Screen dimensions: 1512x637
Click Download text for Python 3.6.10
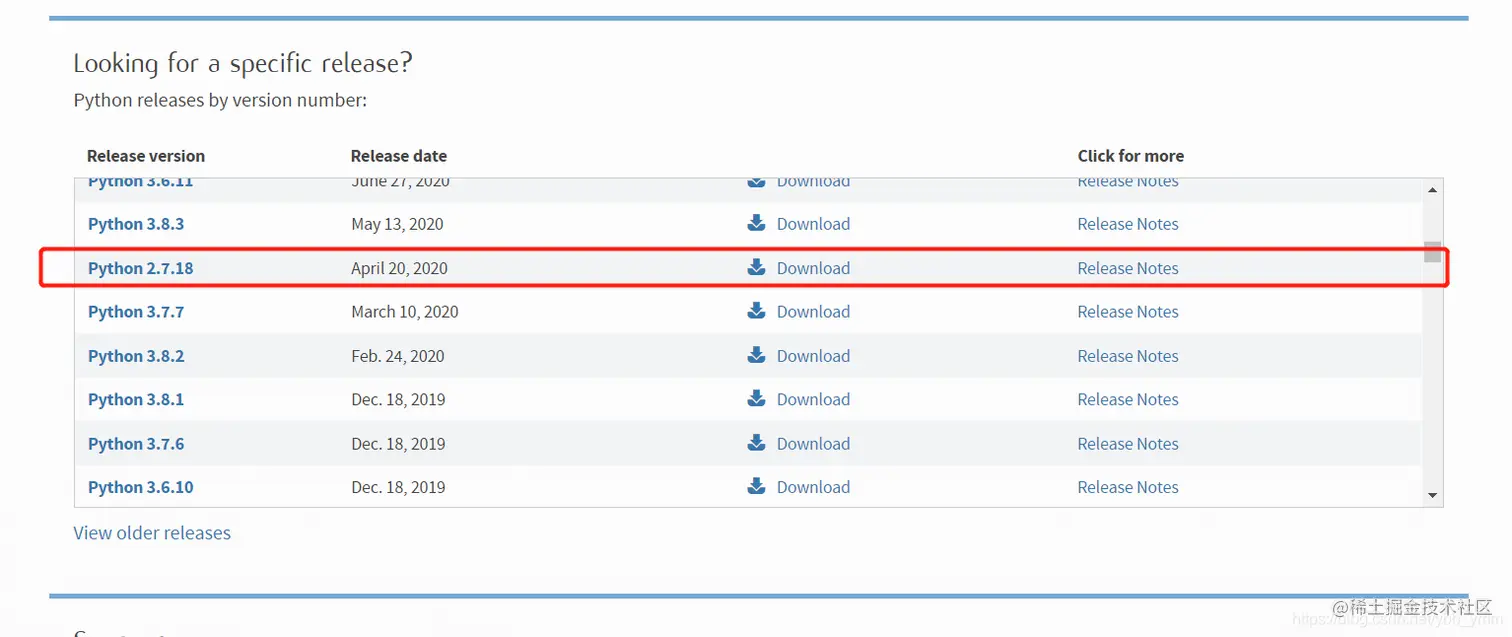click(813, 487)
